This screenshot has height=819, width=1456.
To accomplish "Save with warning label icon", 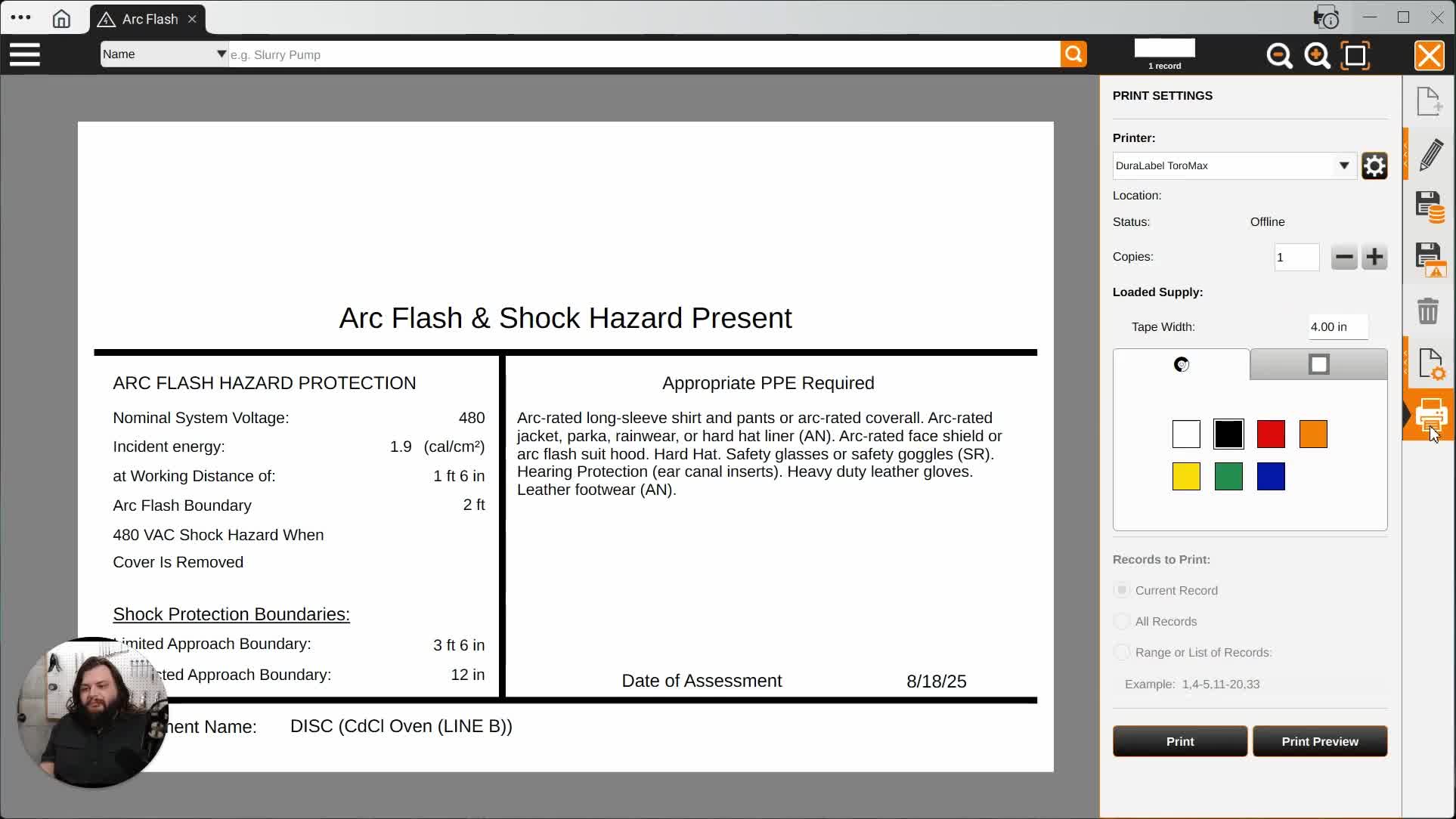I will click(1430, 259).
